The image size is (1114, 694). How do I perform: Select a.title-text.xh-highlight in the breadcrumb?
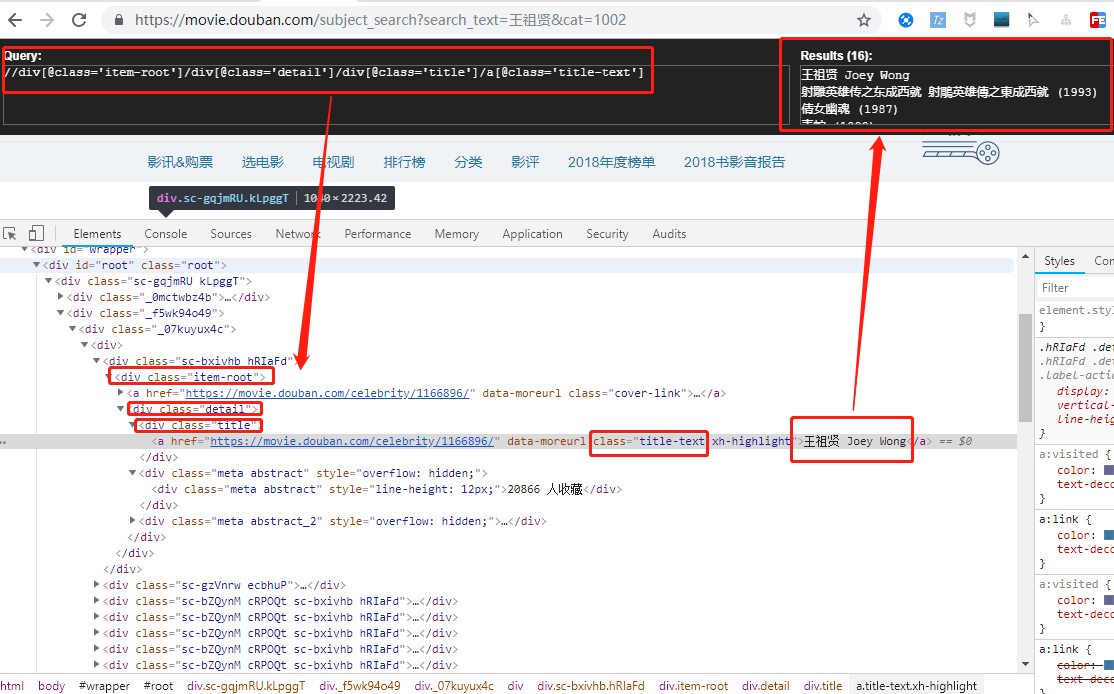pos(916,685)
